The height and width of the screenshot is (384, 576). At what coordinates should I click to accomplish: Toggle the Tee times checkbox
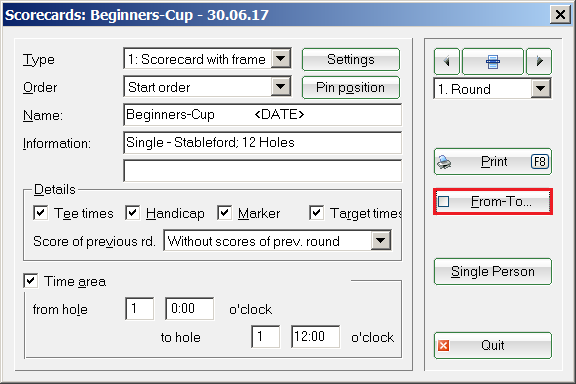[x=40, y=213]
